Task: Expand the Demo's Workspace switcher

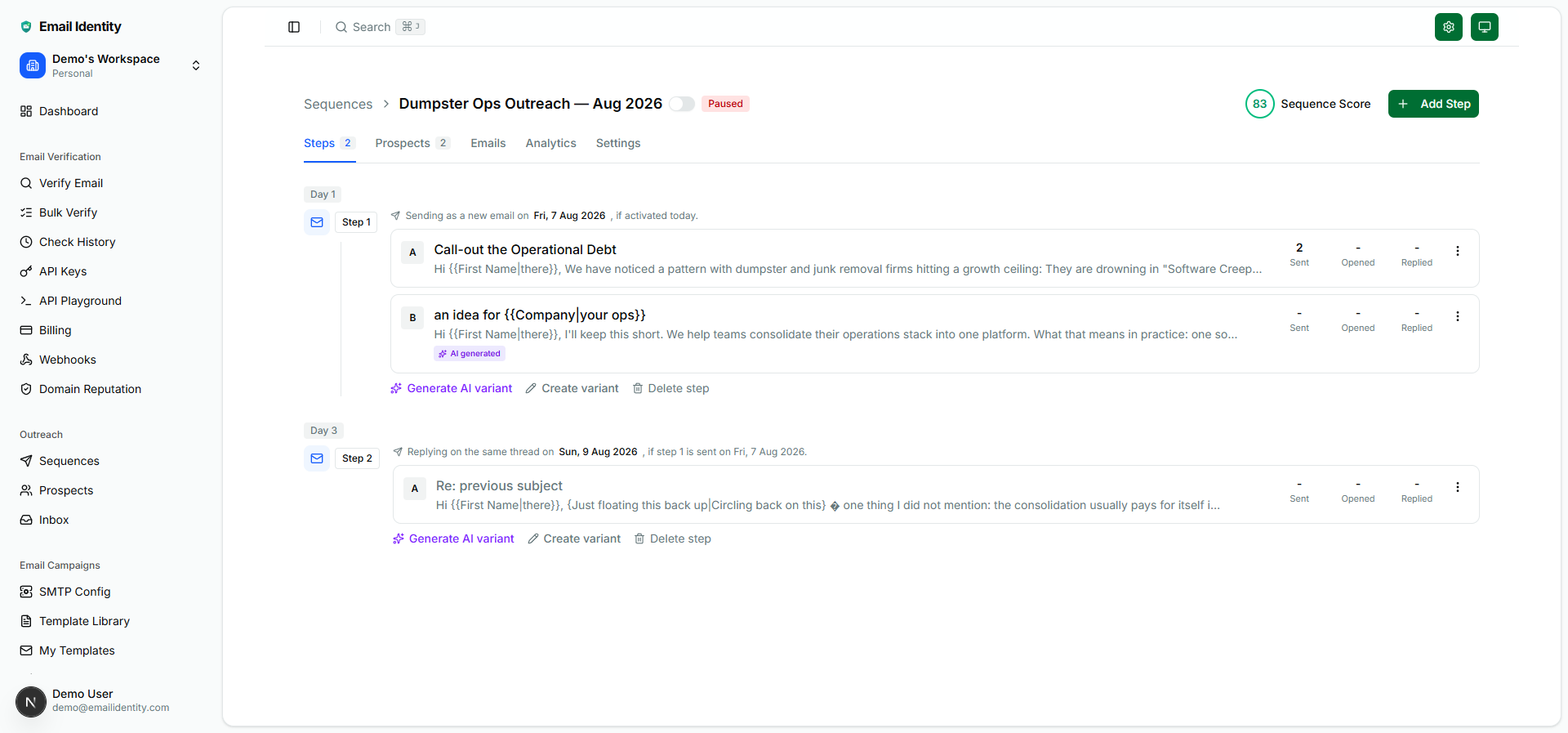Action: point(111,65)
